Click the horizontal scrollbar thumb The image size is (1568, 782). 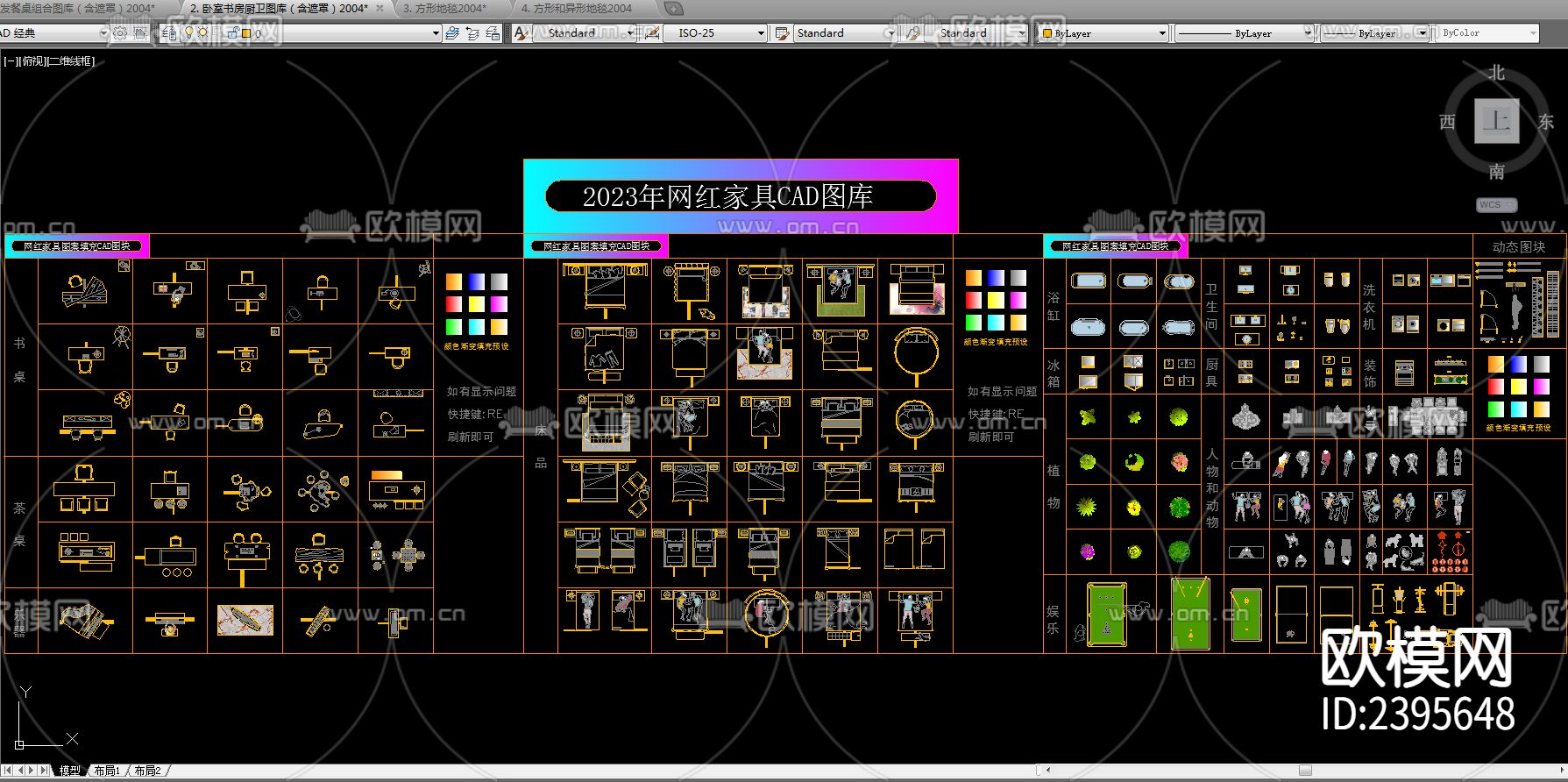click(x=1305, y=771)
